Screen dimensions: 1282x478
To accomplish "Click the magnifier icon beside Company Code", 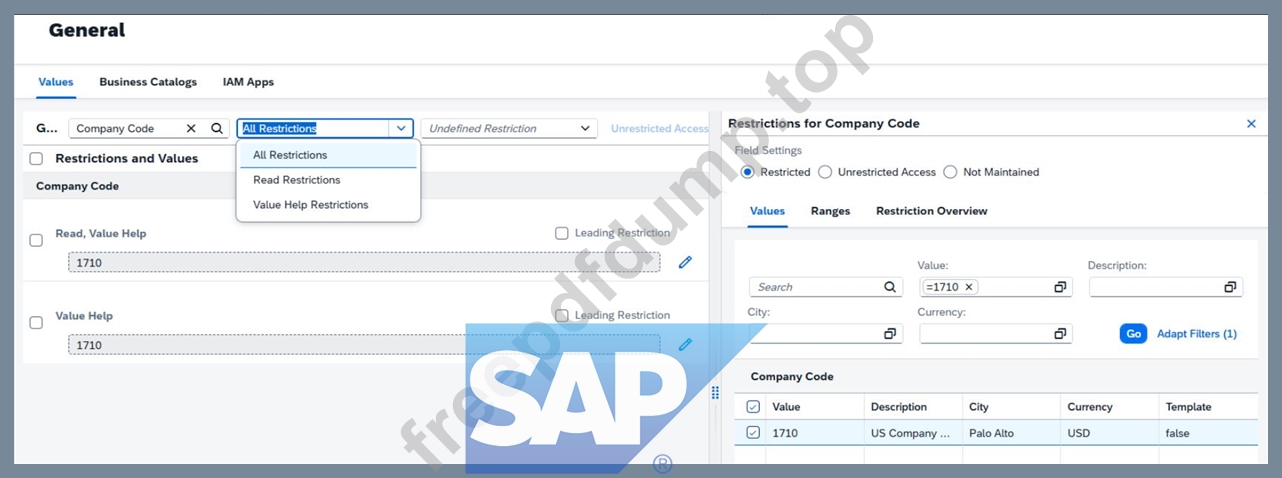I will [216, 129].
